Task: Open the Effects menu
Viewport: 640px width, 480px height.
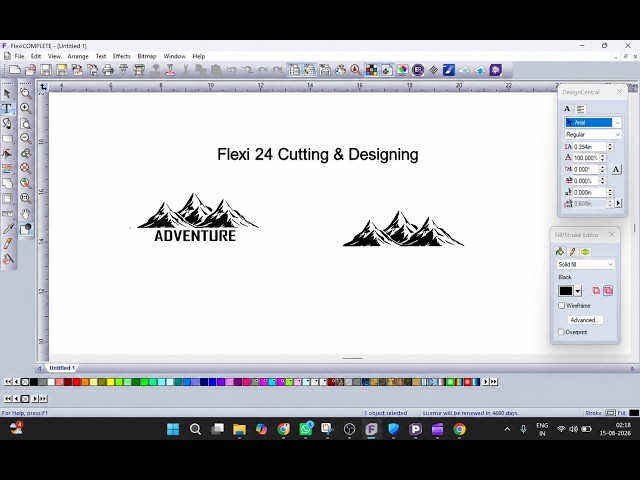Action: [x=122, y=56]
